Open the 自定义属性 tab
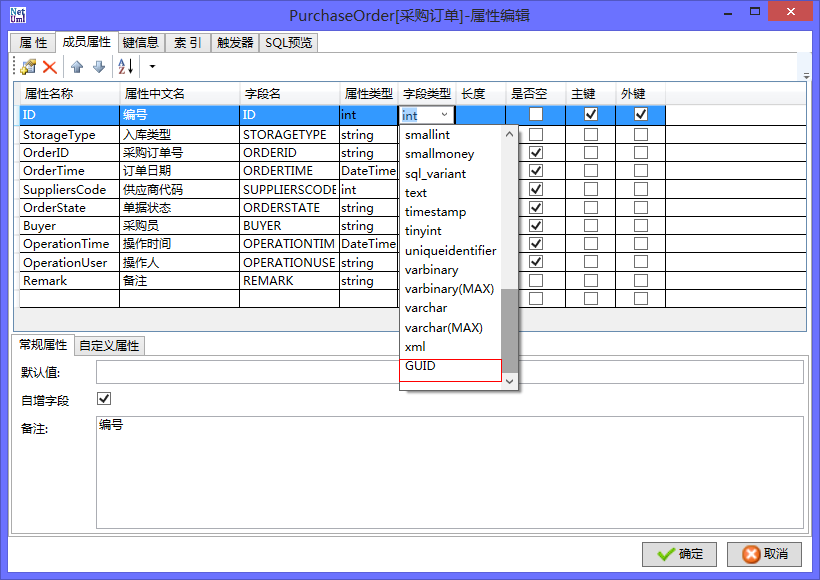Viewport: 820px width, 580px height. (x=110, y=345)
